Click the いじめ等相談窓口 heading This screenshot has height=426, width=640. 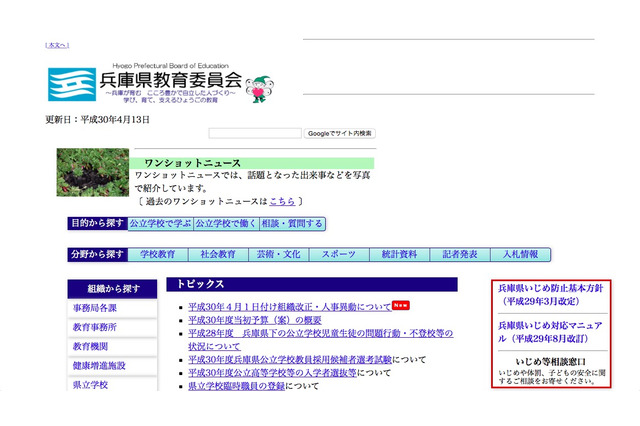pyautogui.click(x=551, y=362)
